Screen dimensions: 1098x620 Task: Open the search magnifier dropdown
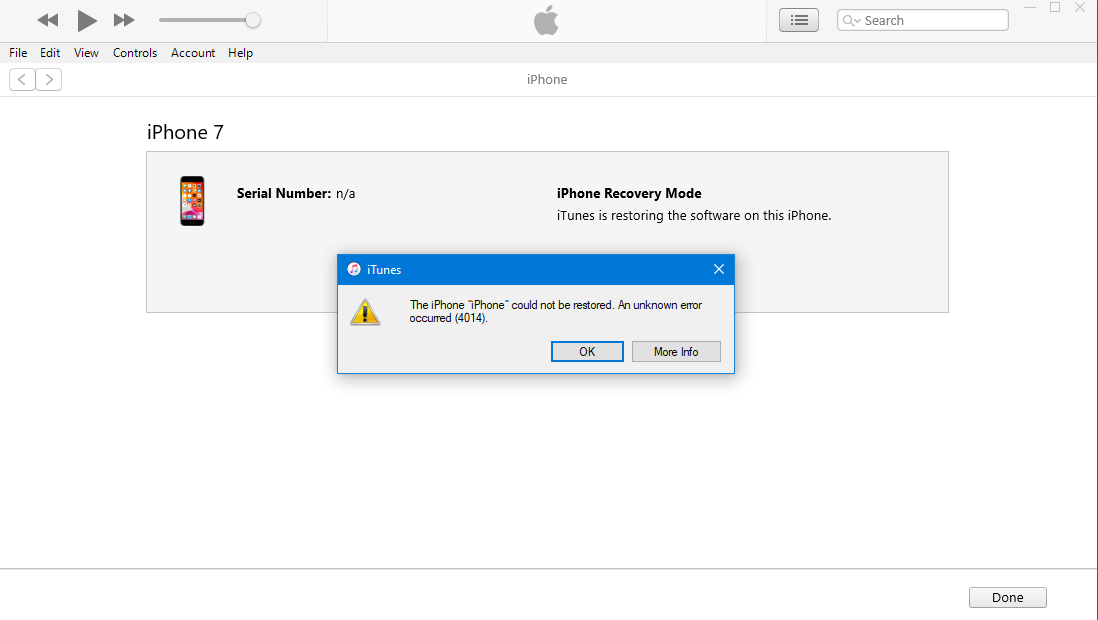851,20
